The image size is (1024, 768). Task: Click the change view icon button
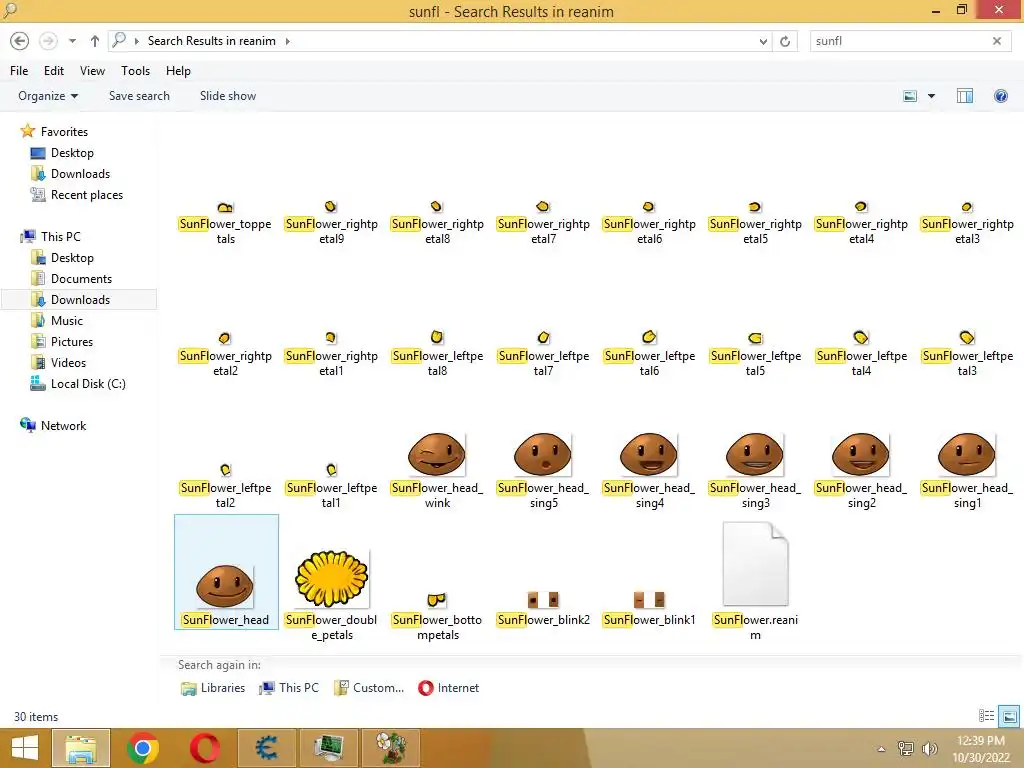910,96
